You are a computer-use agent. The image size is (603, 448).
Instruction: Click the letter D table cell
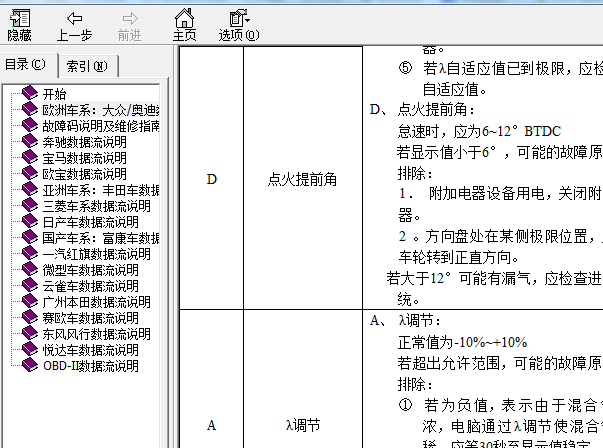pyautogui.click(x=212, y=179)
